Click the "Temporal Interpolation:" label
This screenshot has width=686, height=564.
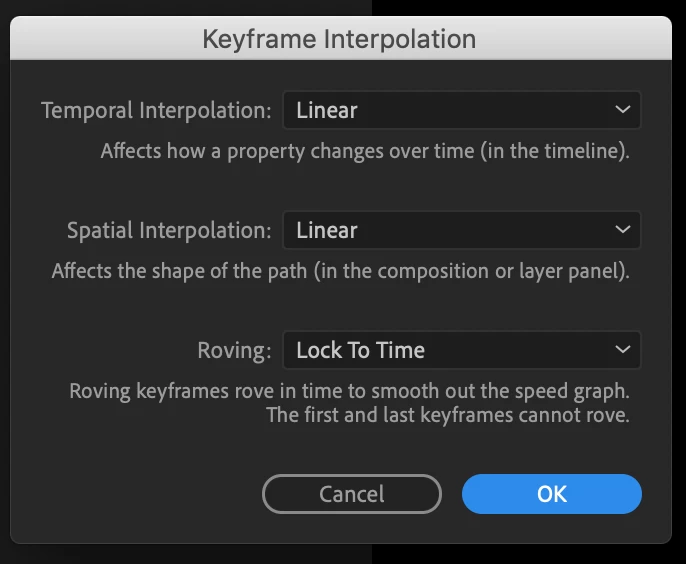[156, 110]
